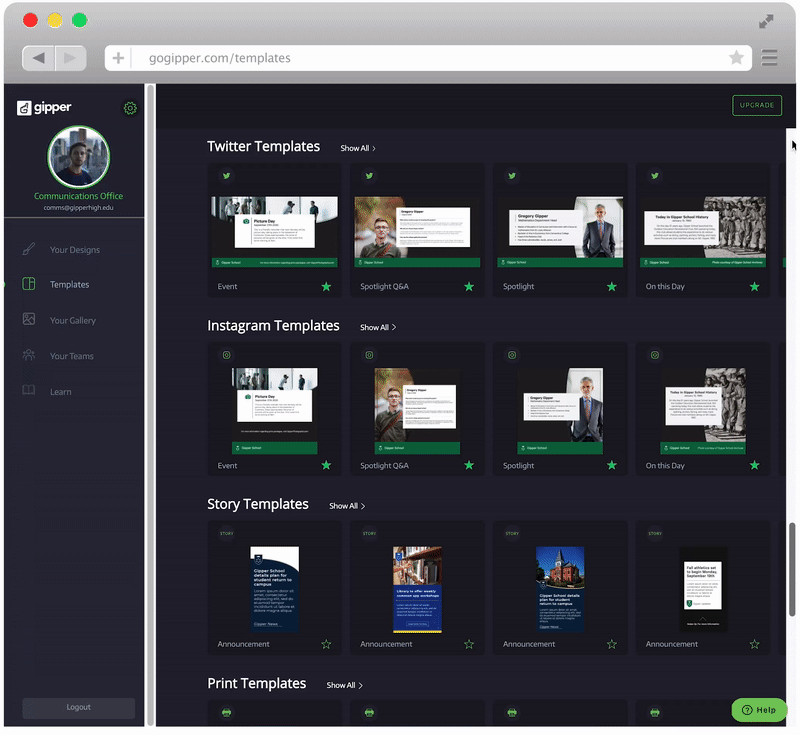Click the fullscreen expand arrows icon

766,21
